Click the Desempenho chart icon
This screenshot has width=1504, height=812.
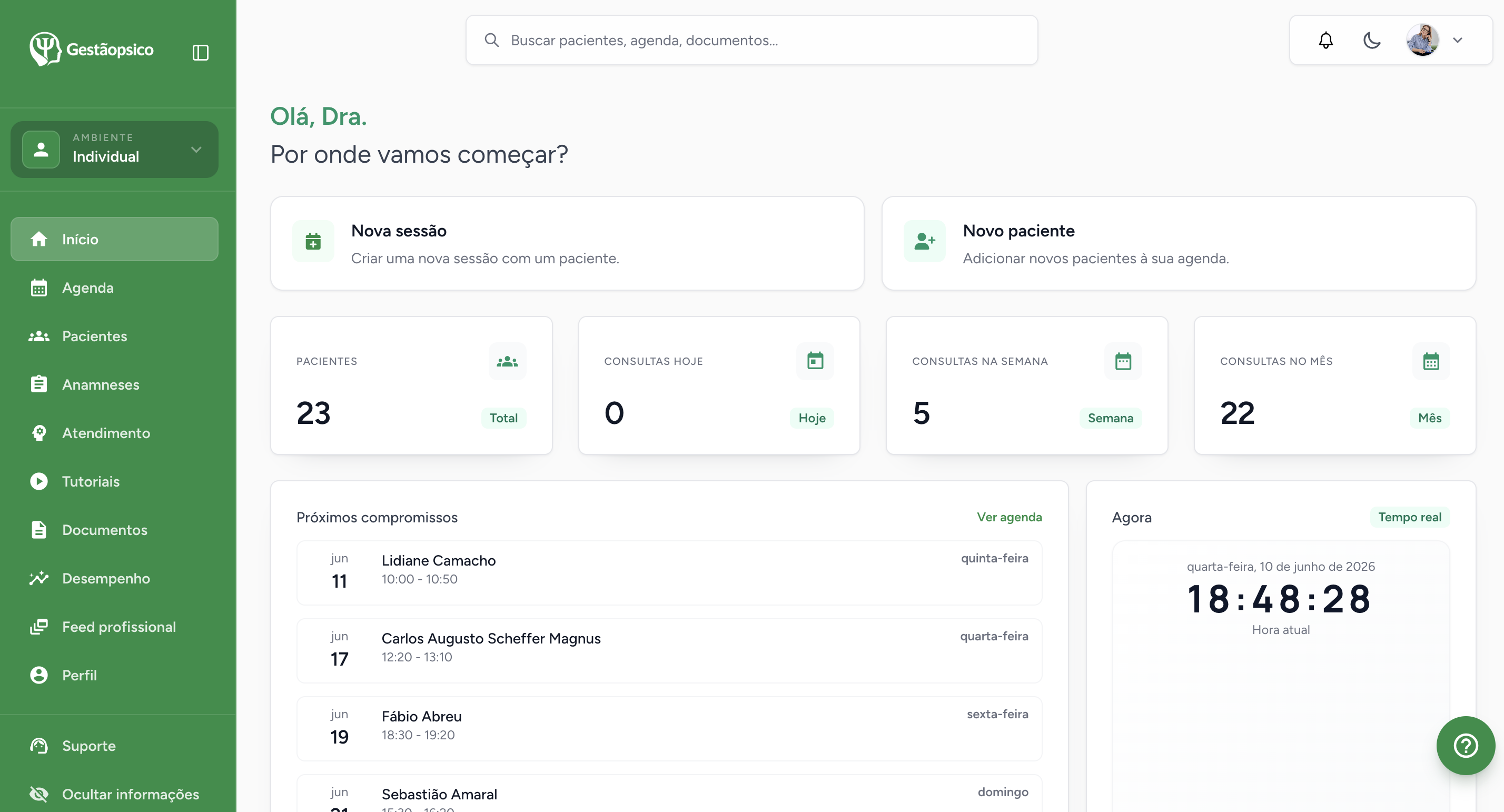39,579
